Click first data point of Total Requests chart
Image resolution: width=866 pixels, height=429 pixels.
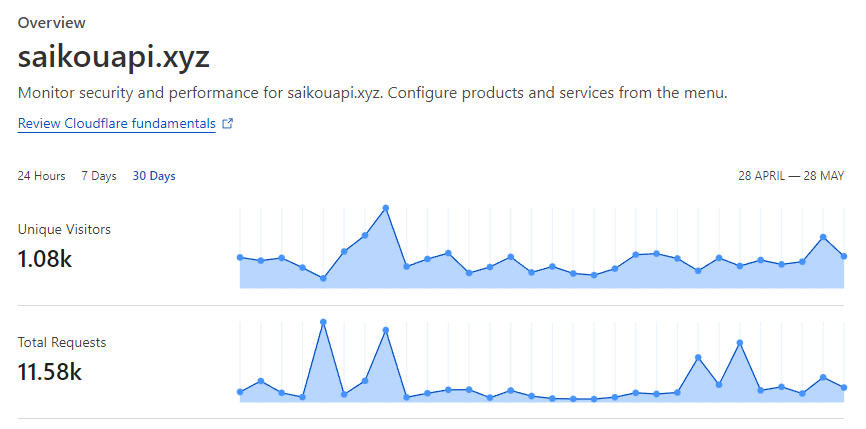pos(240,392)
